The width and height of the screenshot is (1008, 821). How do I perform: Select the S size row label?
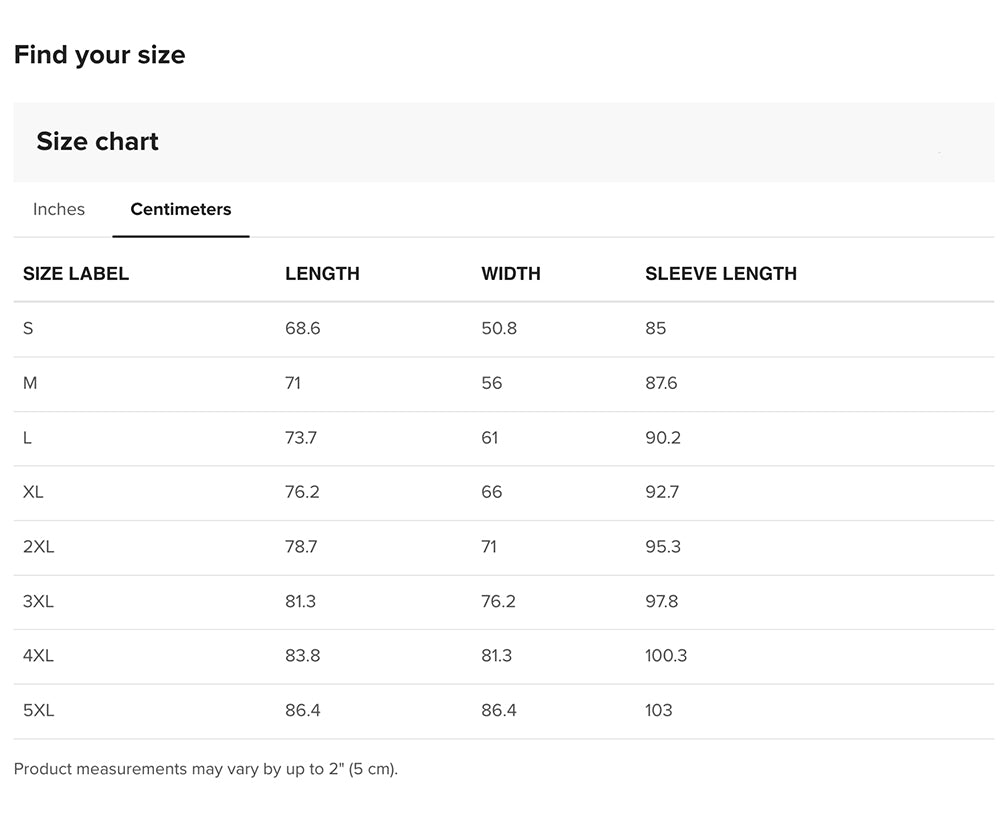coord(28,328)
